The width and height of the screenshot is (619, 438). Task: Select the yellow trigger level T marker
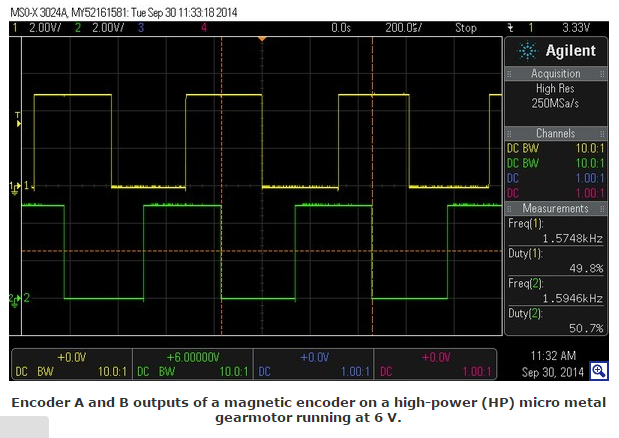(x=18, y=120)
